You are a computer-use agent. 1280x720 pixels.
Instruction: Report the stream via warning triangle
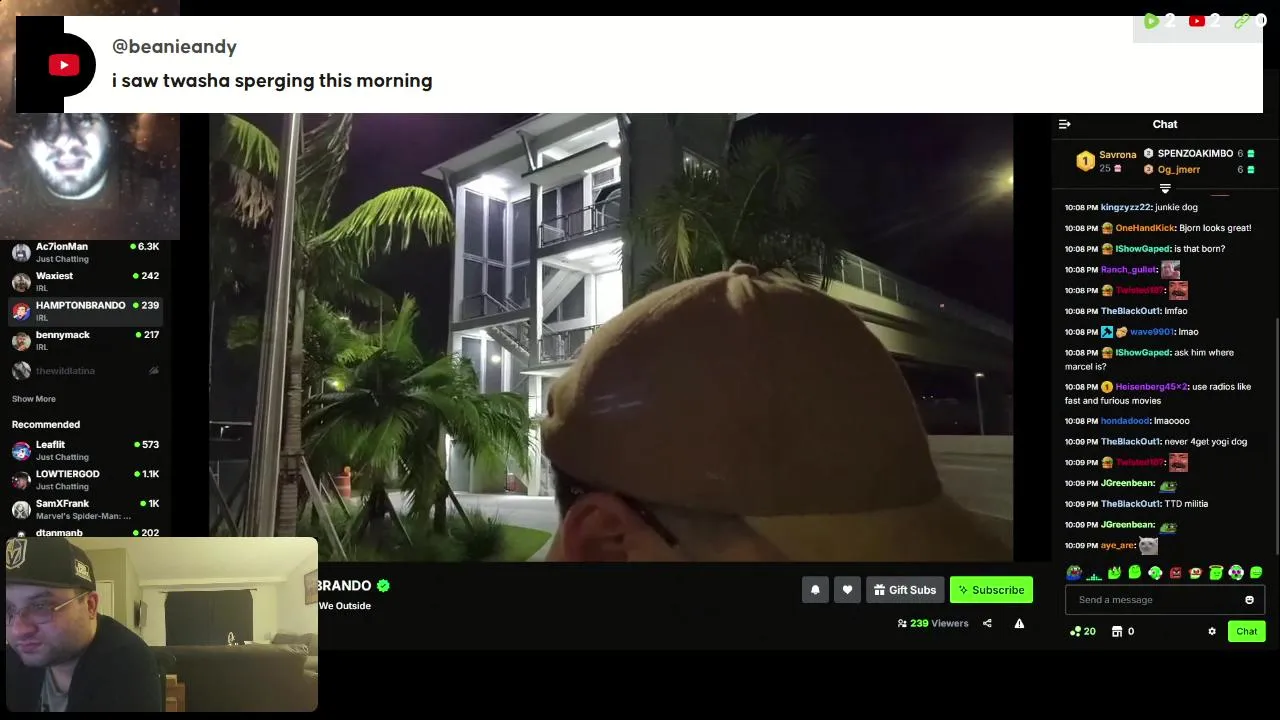(1019, 623)
